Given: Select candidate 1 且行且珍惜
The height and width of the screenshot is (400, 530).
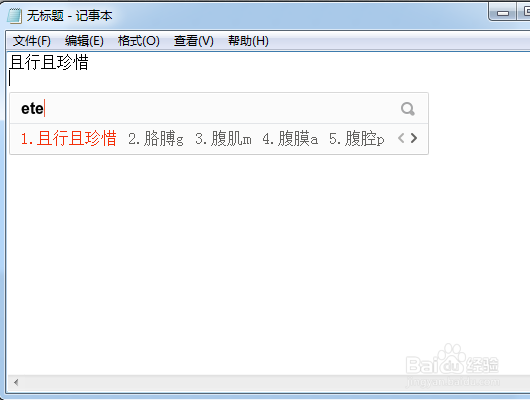Looking at the screenshot, I should [69, 138].
